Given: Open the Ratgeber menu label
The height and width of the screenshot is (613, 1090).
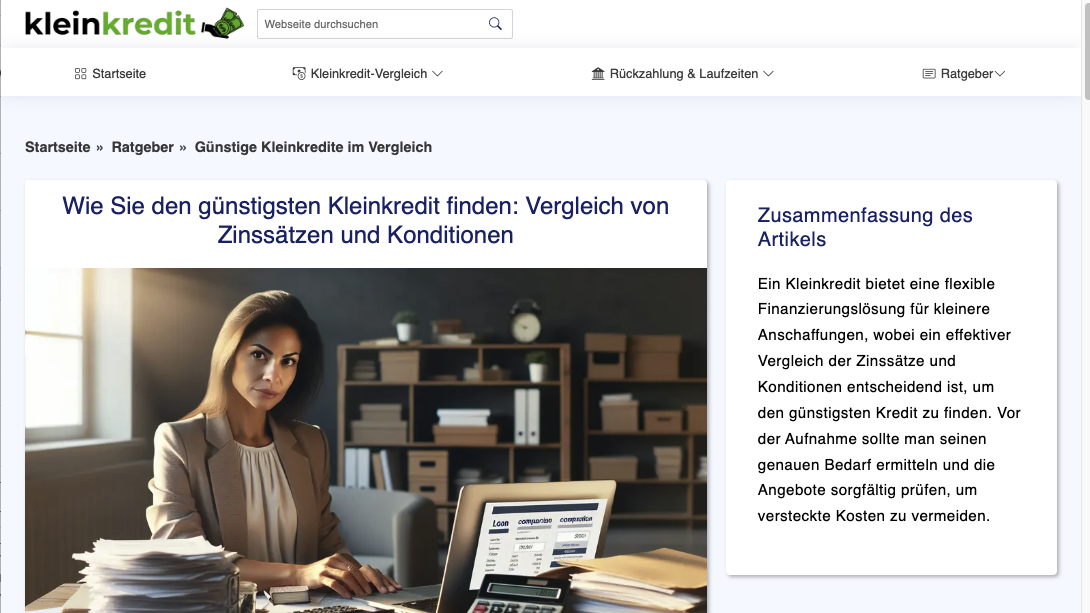Looking at the screenshot, I should tap(967, 74).
